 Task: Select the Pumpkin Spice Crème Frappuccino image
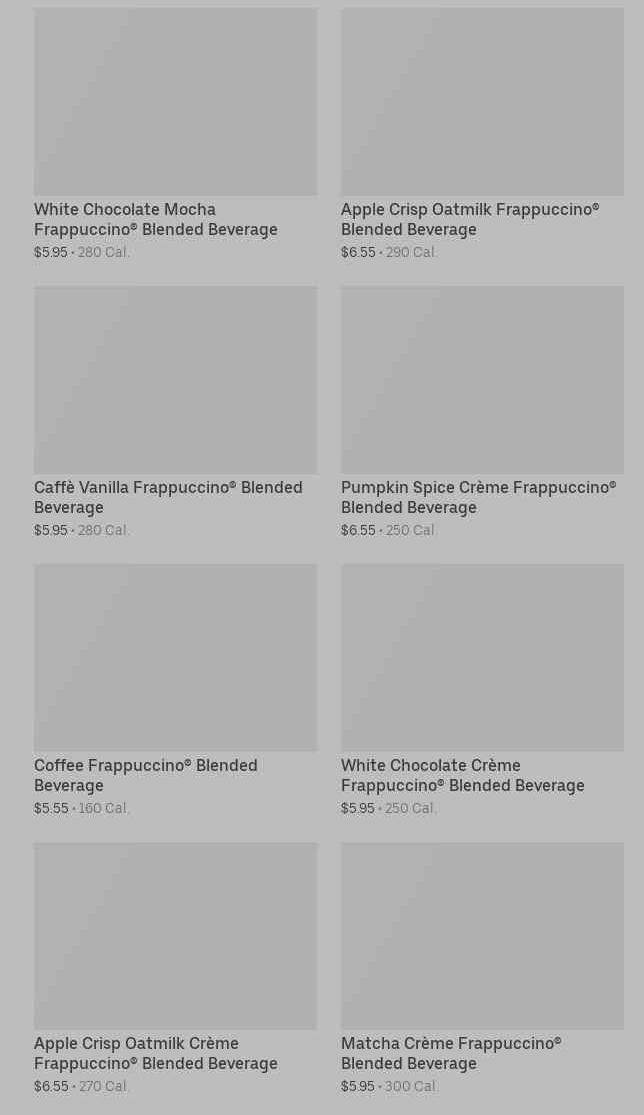pyautogui.click(x=482, y=380)
